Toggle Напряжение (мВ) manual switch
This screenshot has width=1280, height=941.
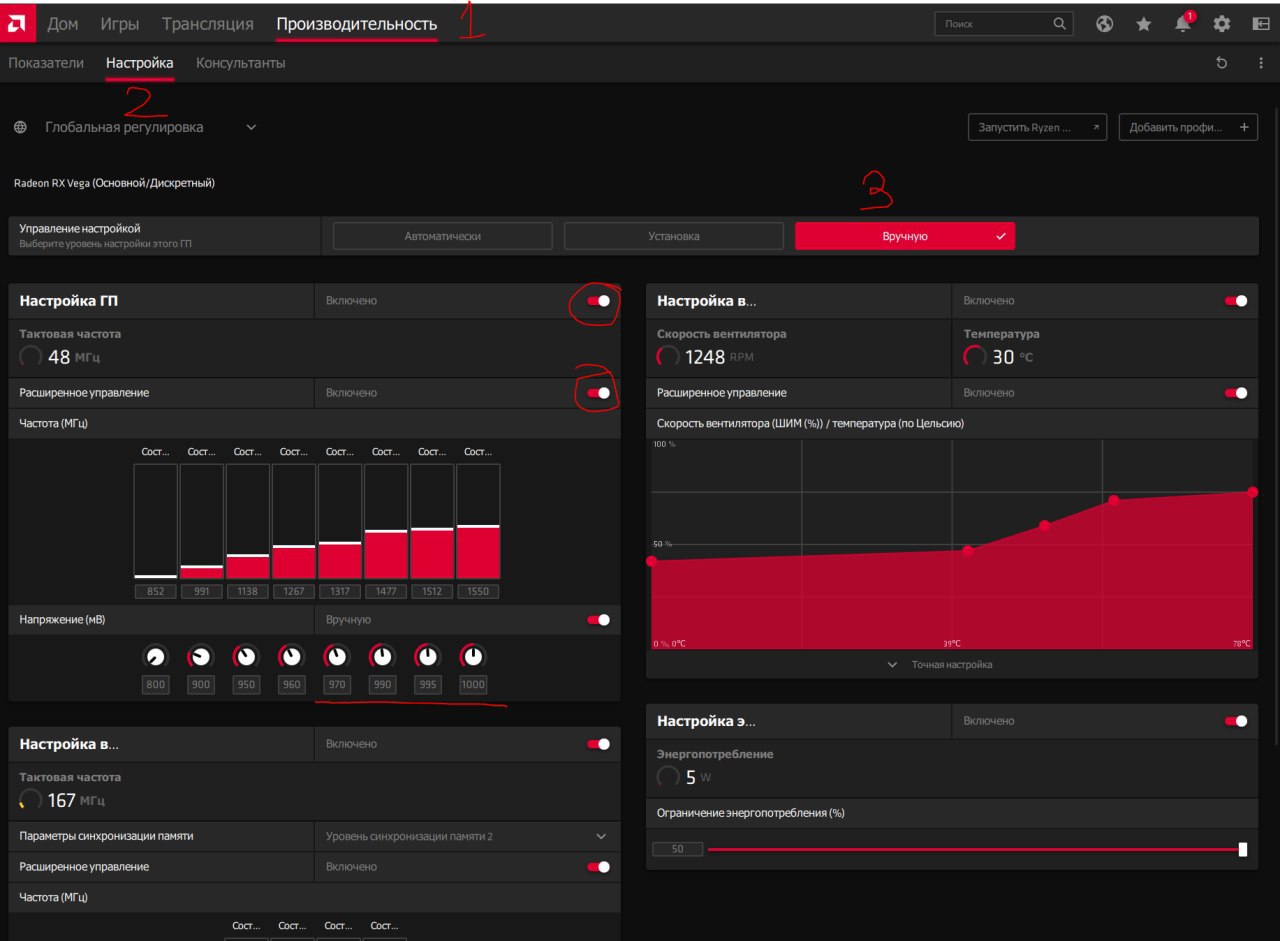coord(598,620)
